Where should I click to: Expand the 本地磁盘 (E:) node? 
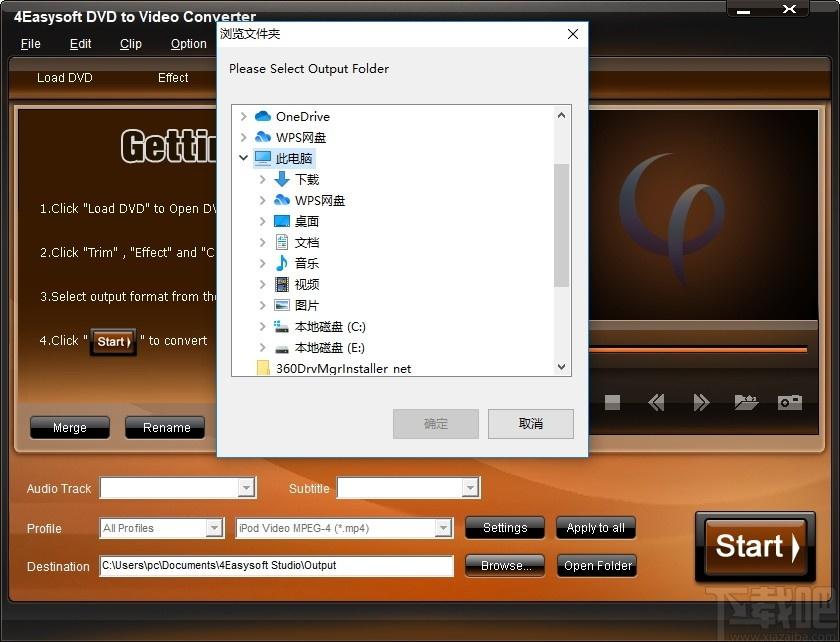tap(262, 347)
